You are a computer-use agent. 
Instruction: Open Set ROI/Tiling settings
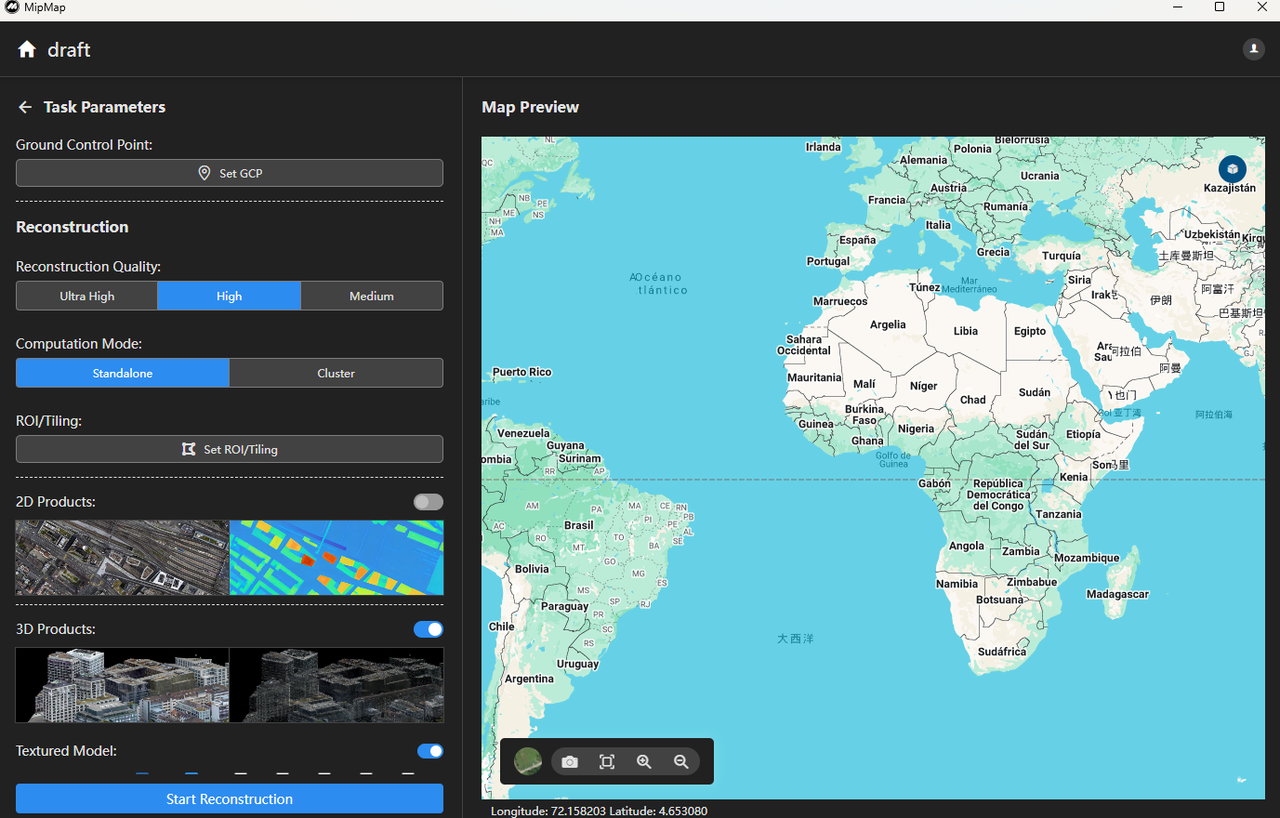tap(229, 449)
